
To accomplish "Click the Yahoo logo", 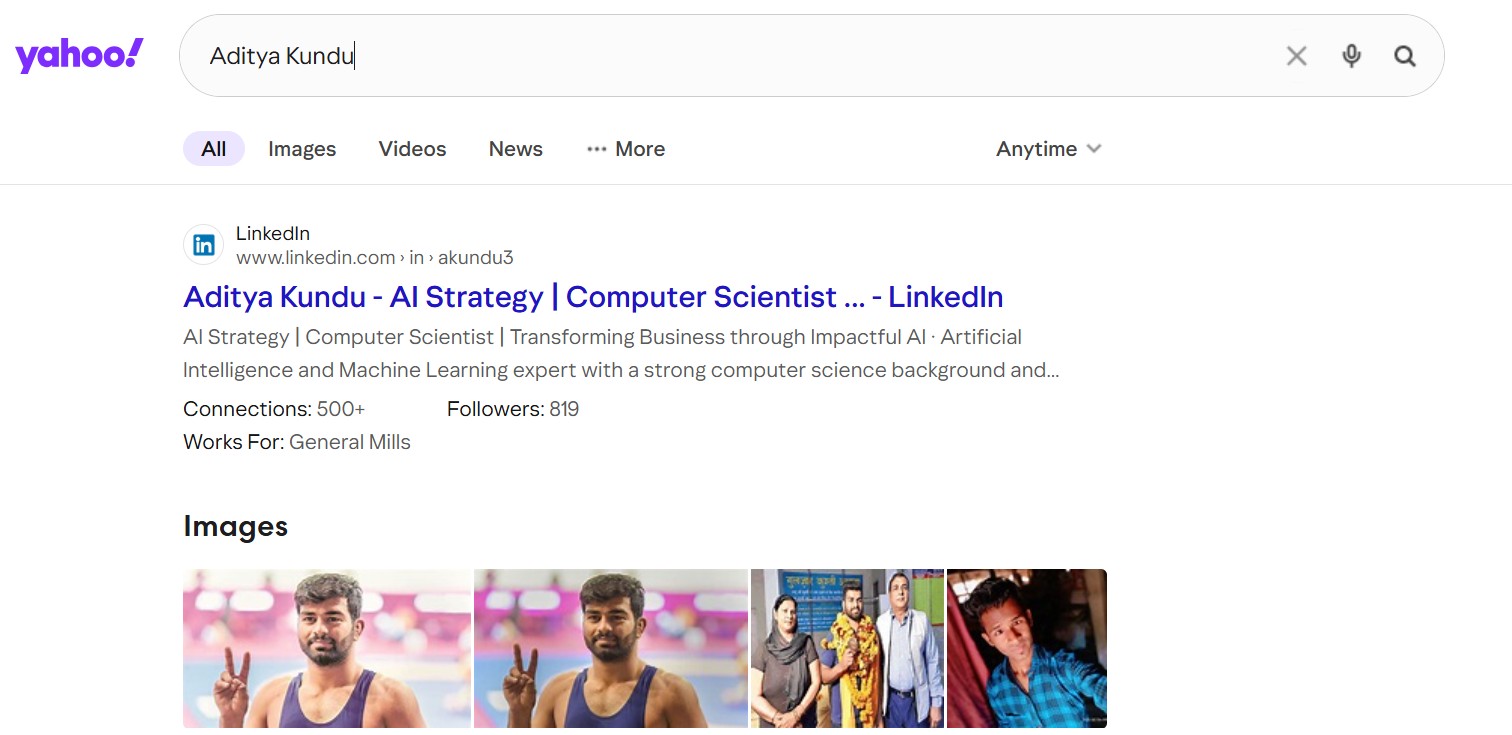I will (x=79, y=56).
